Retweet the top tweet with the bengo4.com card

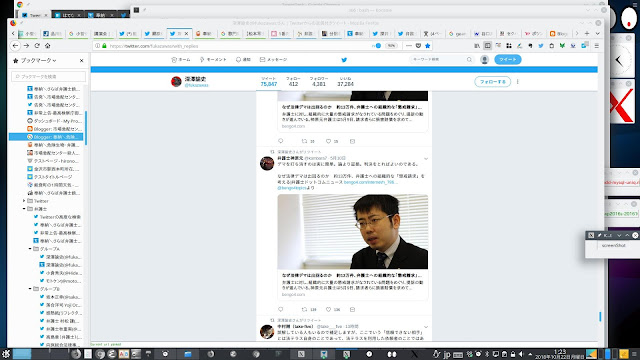304,141
